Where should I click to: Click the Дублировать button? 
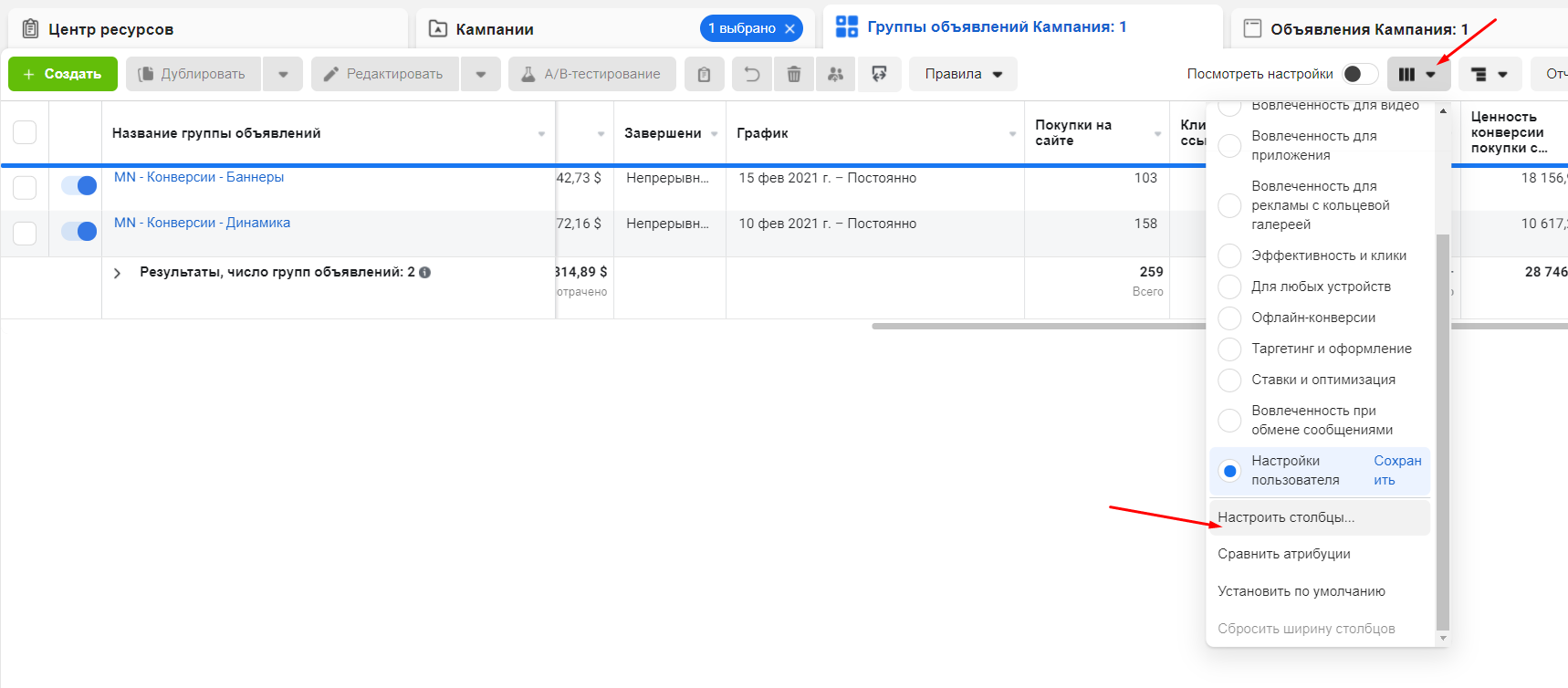click(193, 74)
